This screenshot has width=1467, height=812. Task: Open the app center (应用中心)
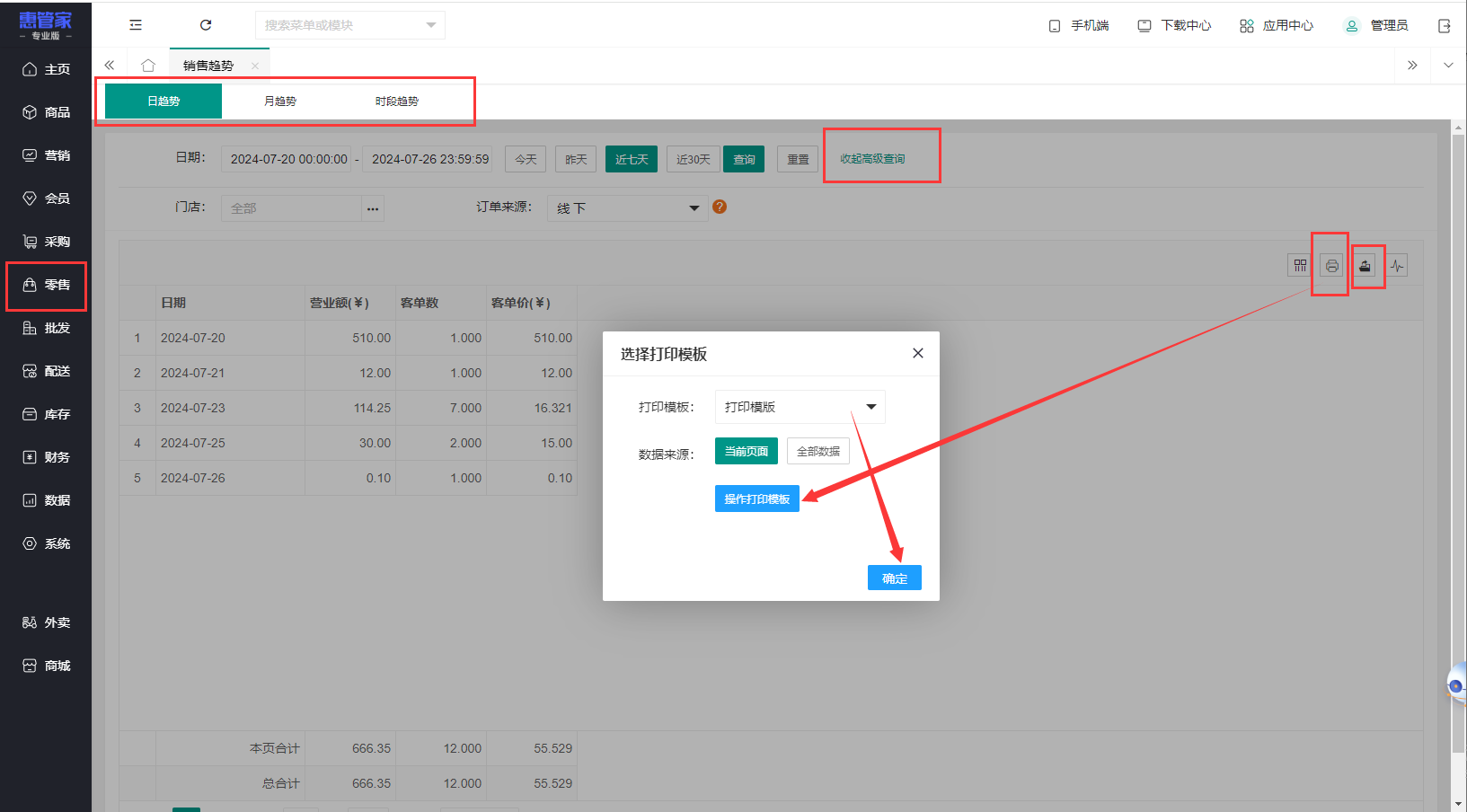pos(1277,25)
